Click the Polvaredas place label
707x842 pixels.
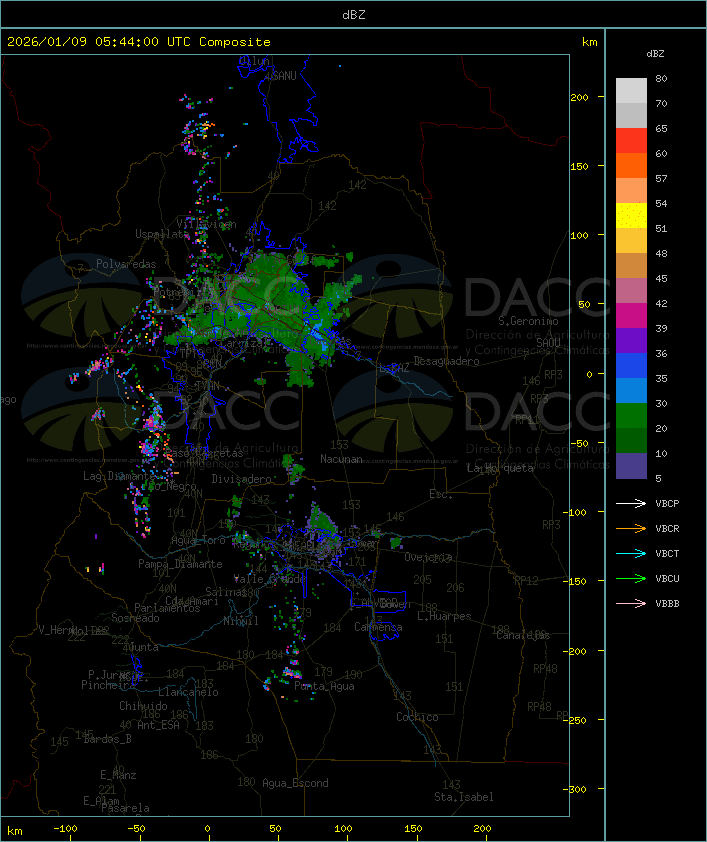coord(126,264)
